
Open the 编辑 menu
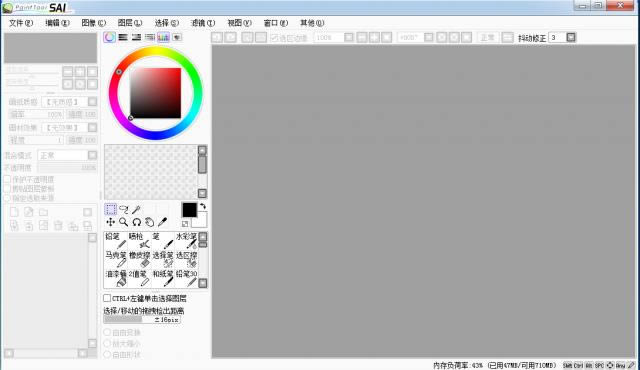(57, 23)
